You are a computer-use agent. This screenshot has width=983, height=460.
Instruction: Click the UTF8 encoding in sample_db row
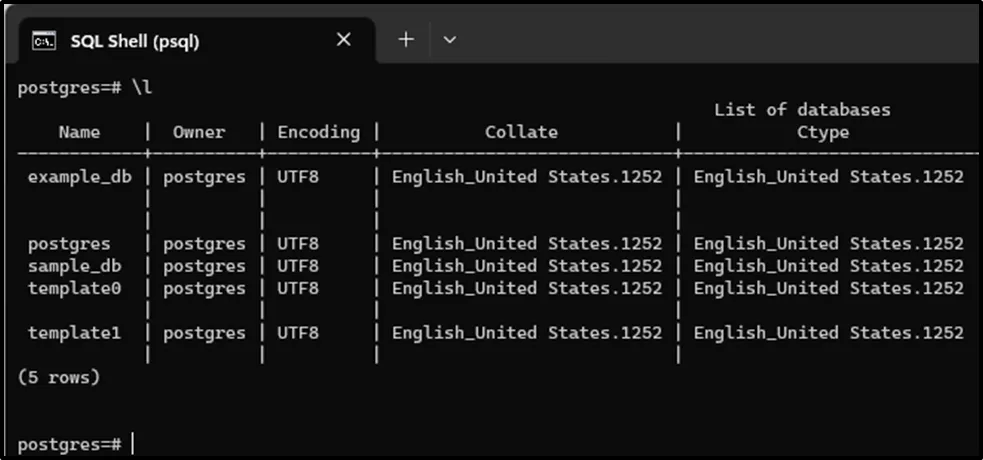(298, 266)
